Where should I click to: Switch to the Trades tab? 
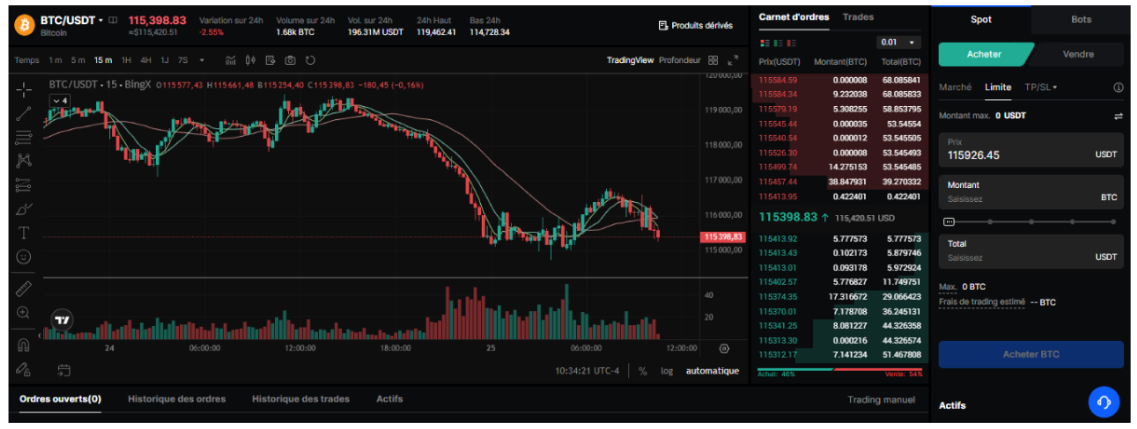(x=859, y=17)
